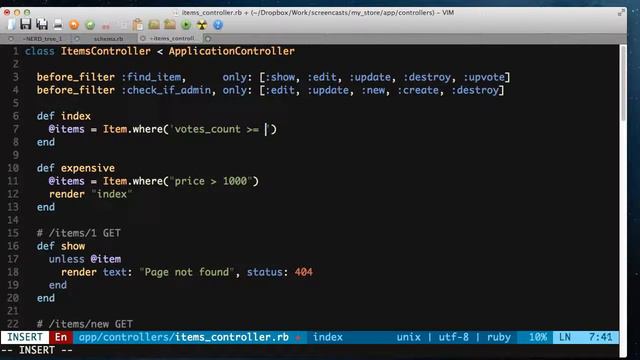Click 'render' on line 12
640x360 pixels.
tap(67, 194)
